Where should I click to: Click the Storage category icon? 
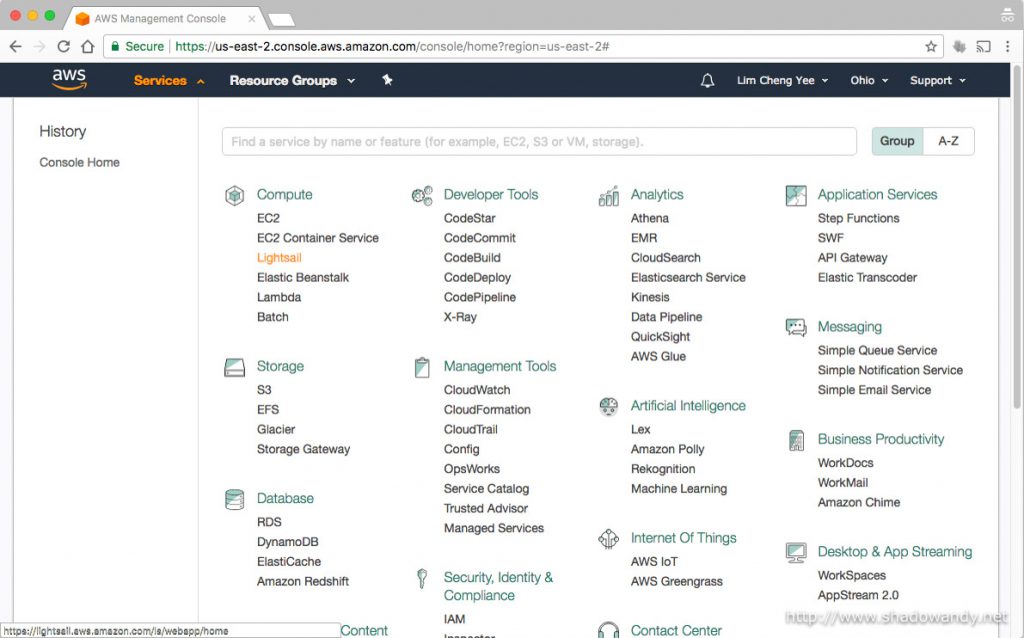234,368
